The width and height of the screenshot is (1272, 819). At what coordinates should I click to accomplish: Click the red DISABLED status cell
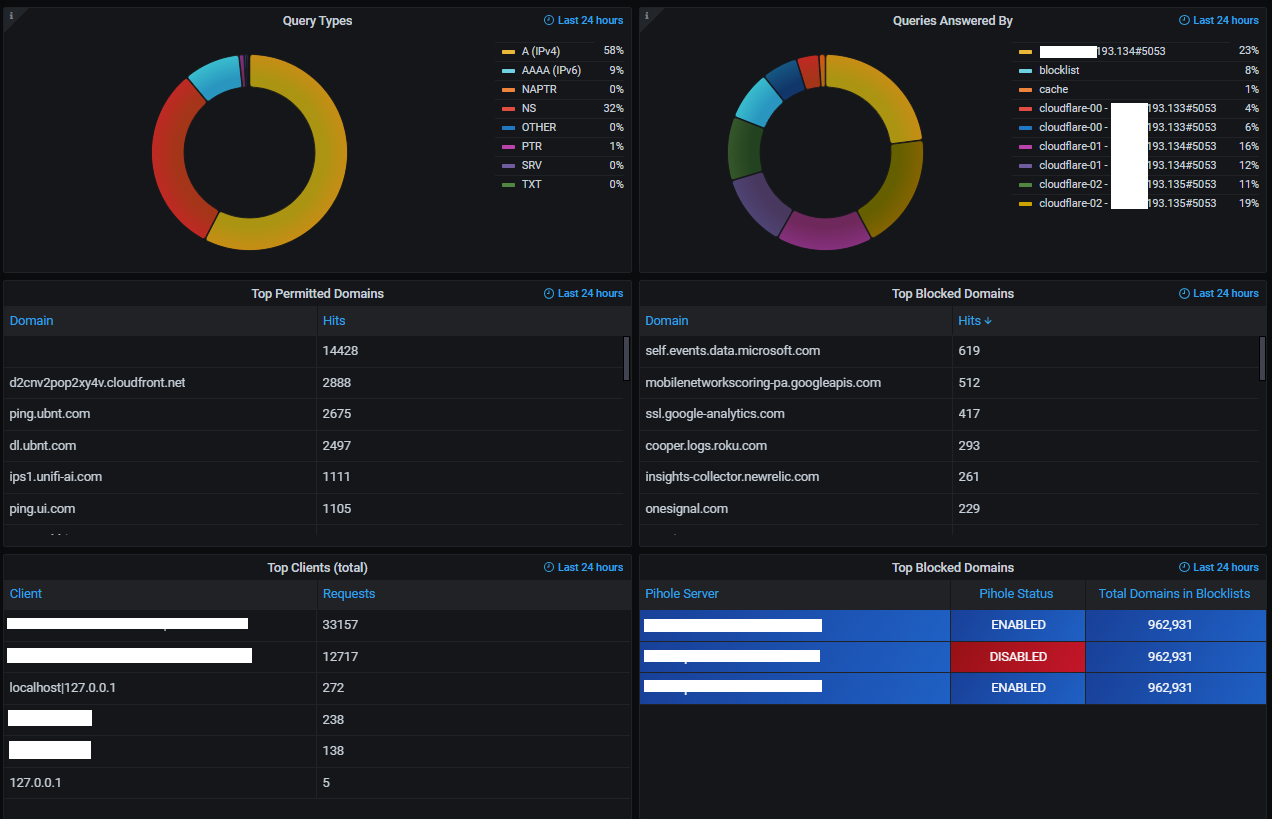[x=1018, y=657]
